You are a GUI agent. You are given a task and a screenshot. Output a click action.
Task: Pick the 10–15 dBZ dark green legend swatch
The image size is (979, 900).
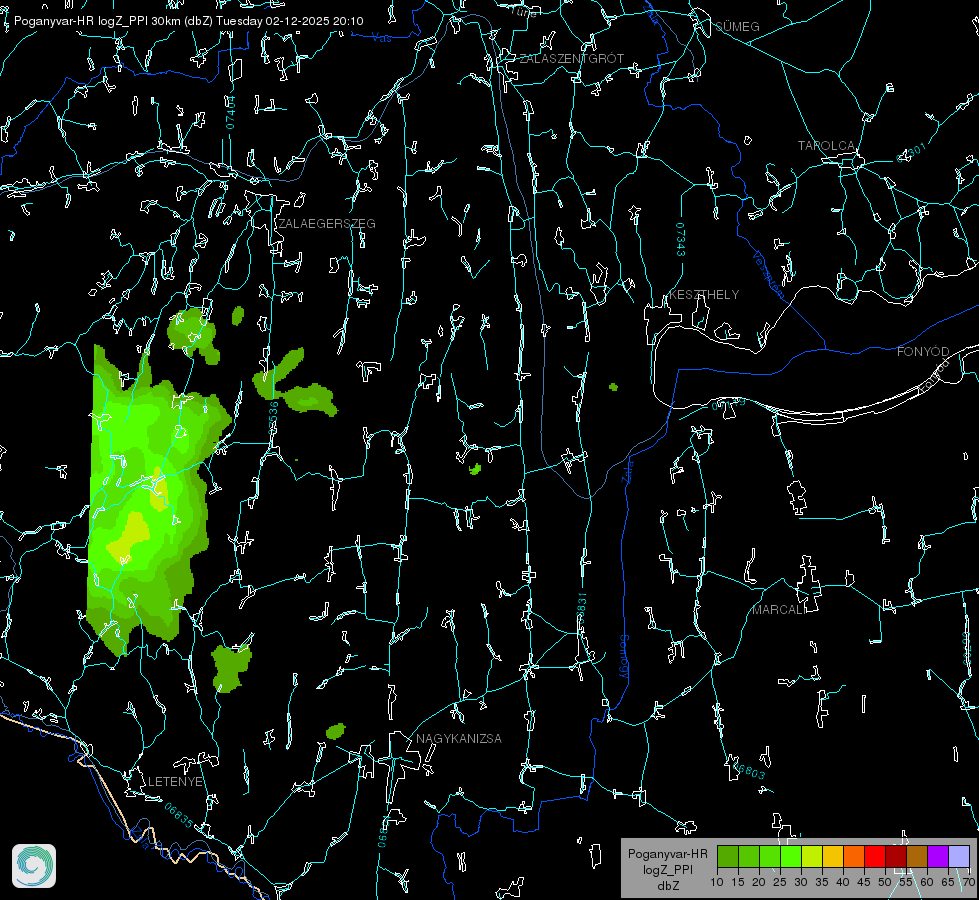click(728, 856)
